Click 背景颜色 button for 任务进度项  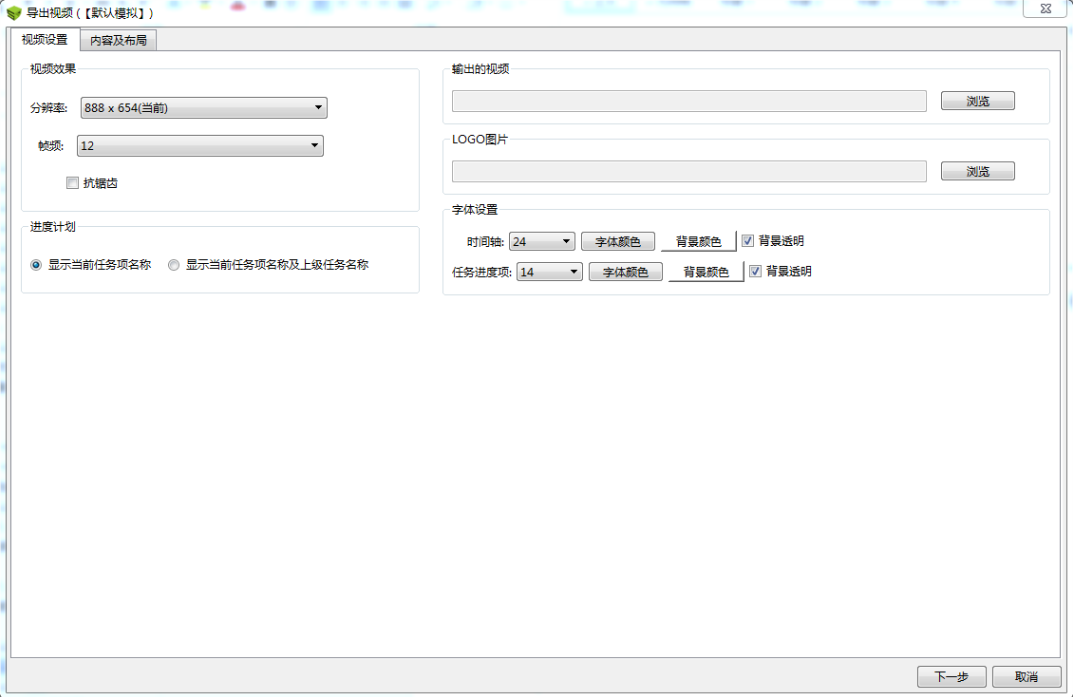(x=706, y=272)
